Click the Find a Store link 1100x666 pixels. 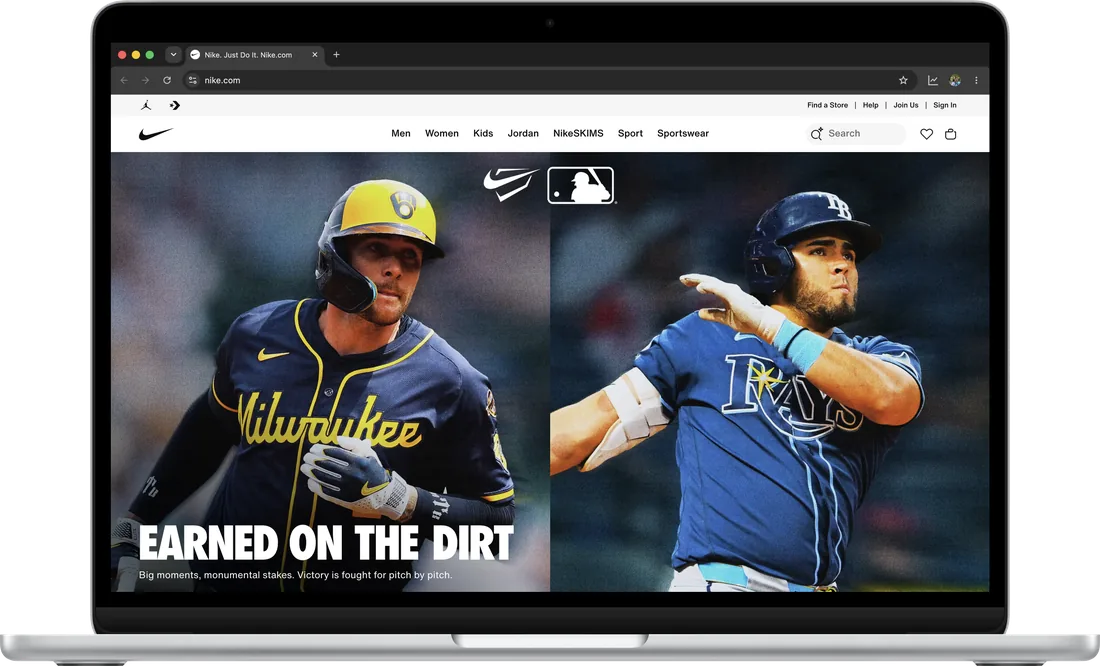[827, 105]
